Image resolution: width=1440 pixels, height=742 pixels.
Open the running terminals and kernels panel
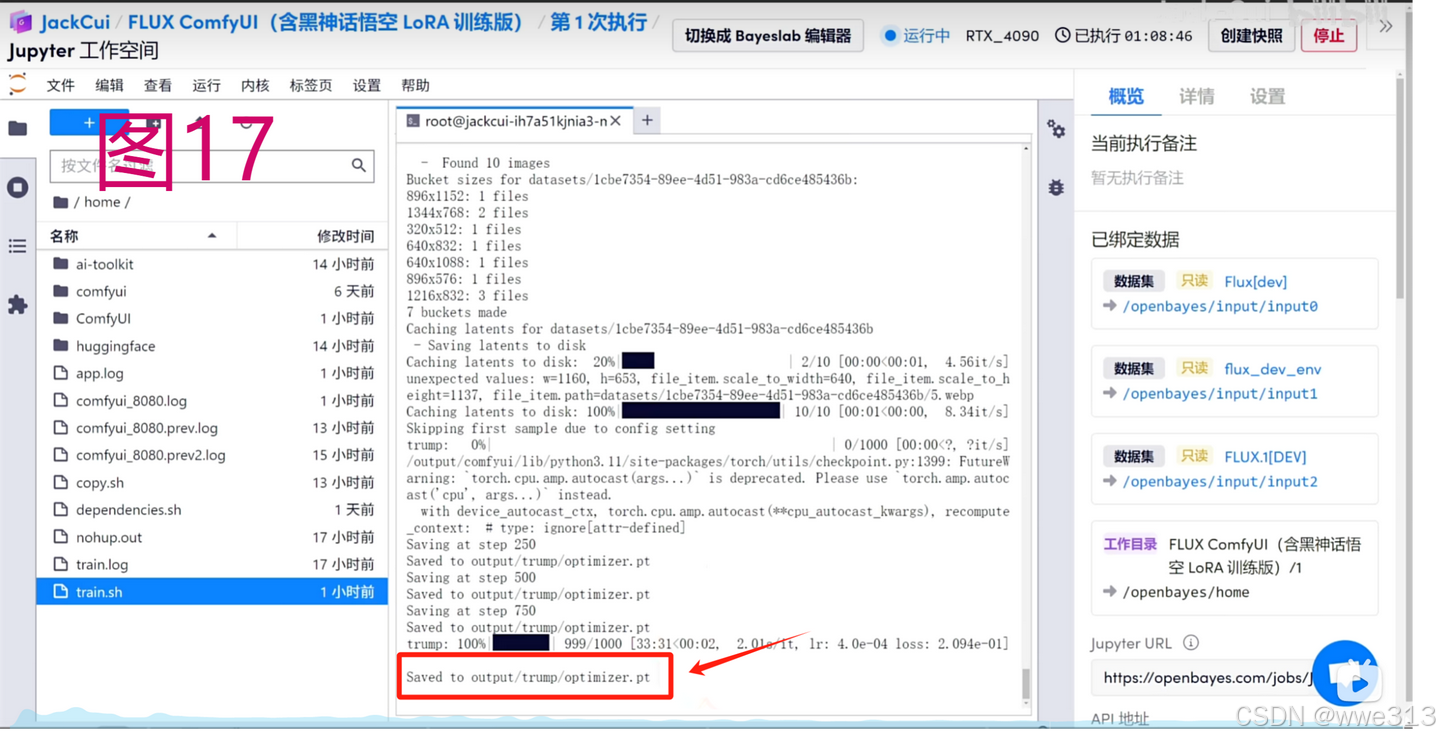[x=16, y=188]
